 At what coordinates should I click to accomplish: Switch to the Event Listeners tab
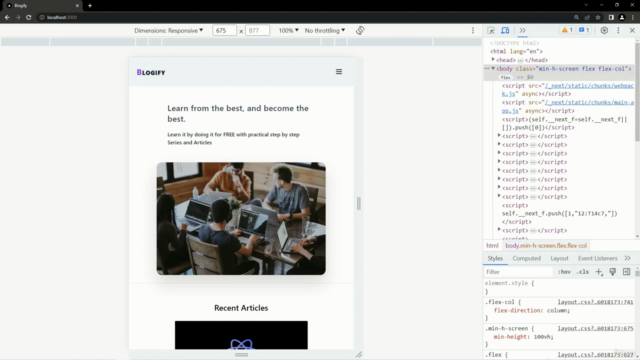[598, 258]
